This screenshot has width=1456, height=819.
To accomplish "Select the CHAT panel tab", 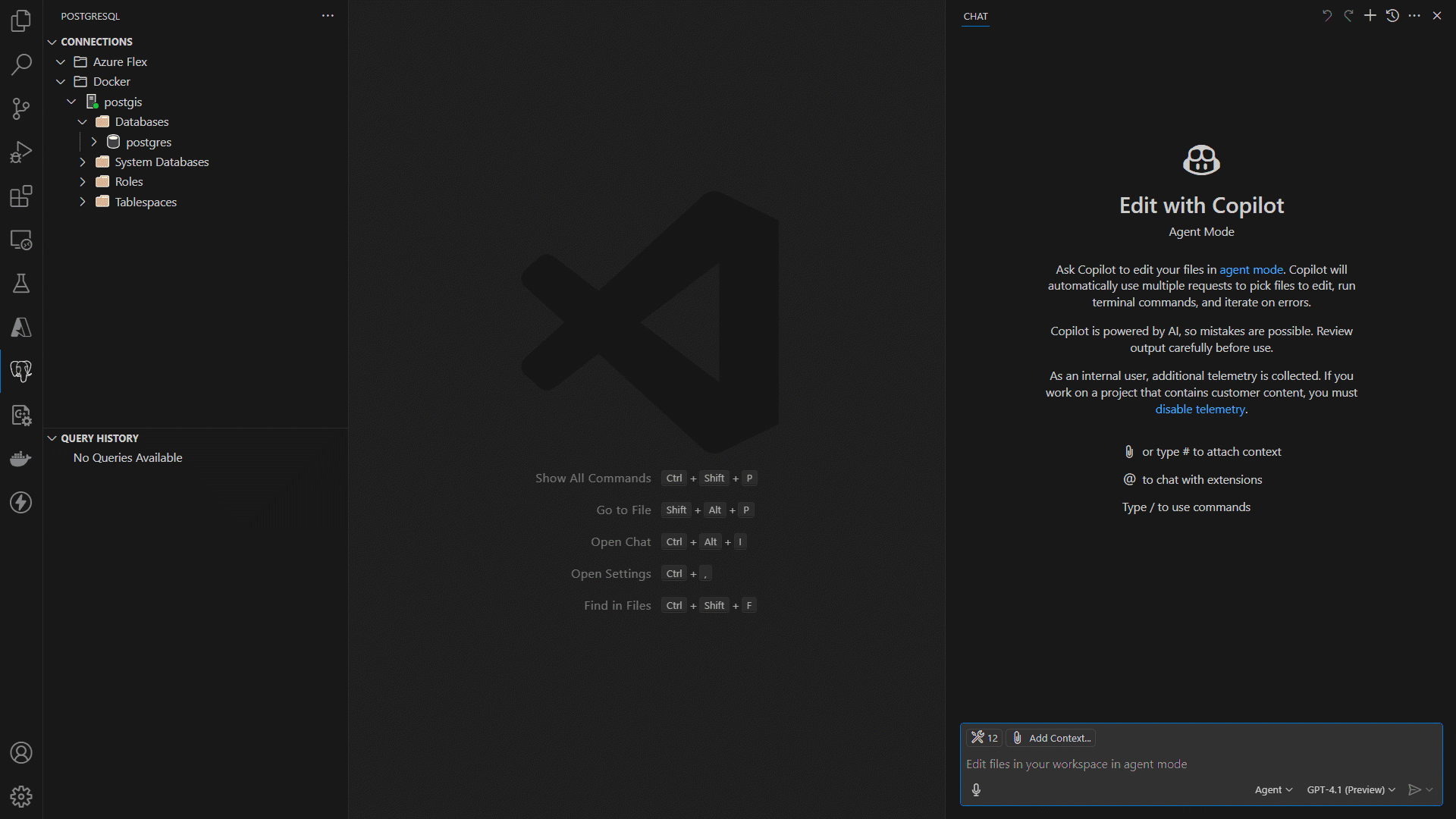I will tap(975, 16).
